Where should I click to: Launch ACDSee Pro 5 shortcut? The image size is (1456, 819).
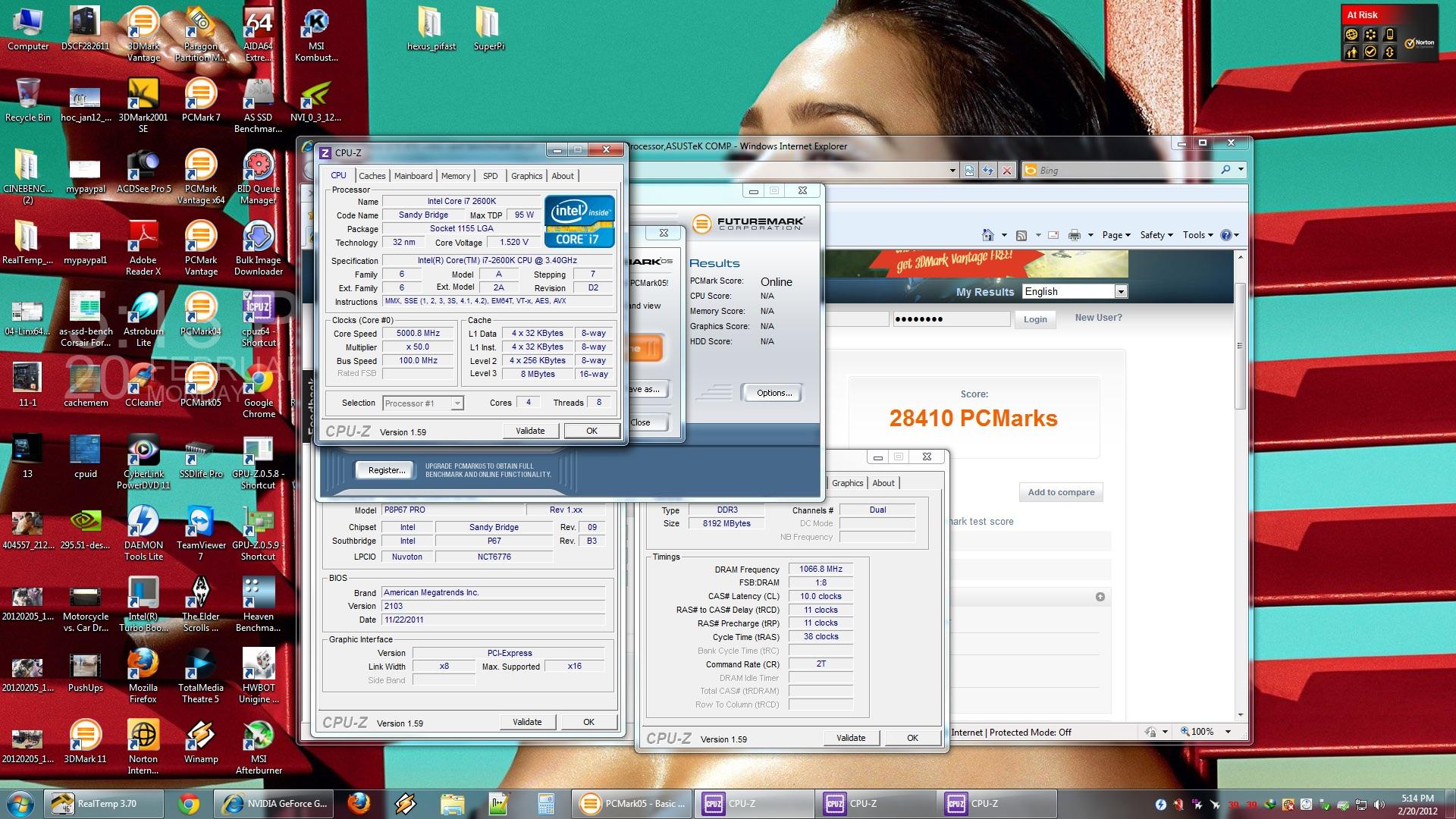tap(143, 171)
